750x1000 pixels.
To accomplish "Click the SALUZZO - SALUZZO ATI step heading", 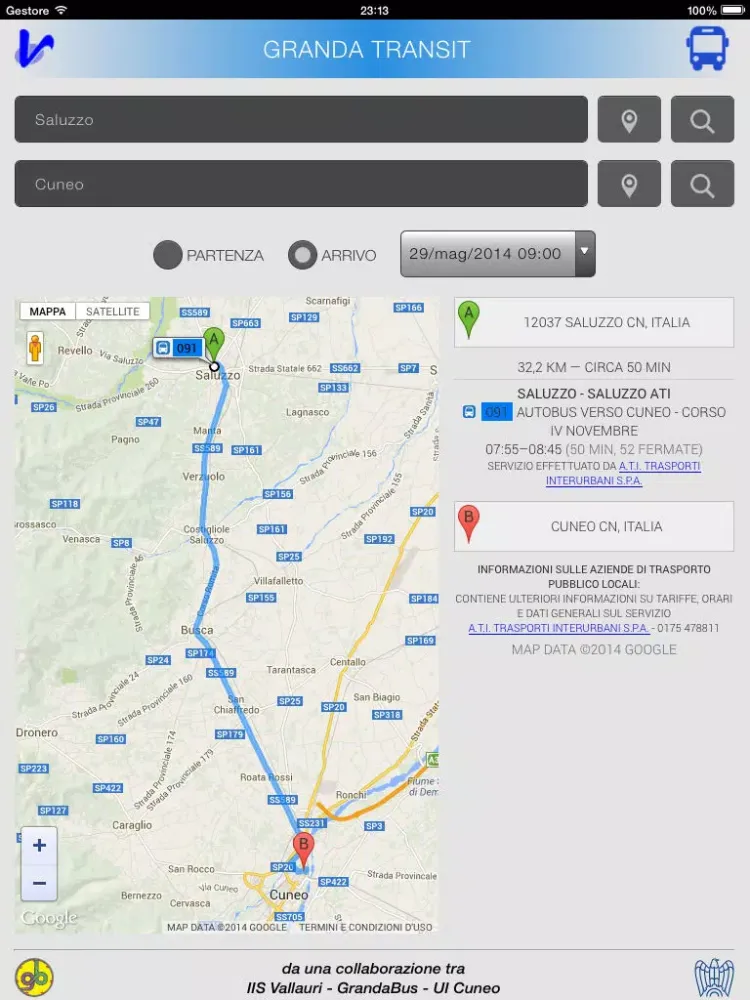I will 594,393.
